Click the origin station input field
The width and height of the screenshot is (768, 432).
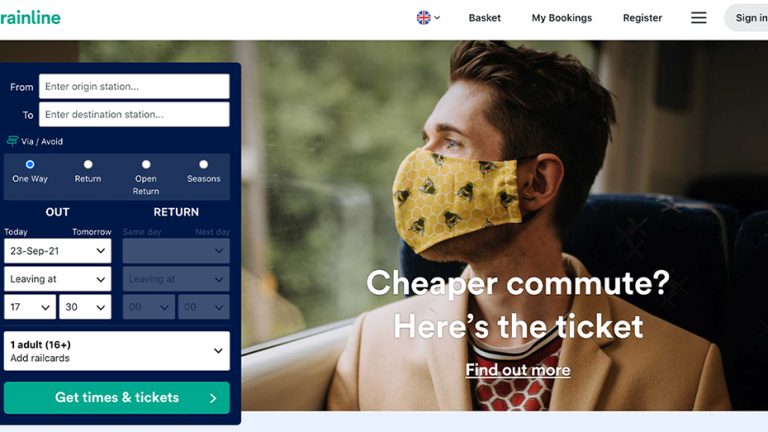[x=134, y=86]
